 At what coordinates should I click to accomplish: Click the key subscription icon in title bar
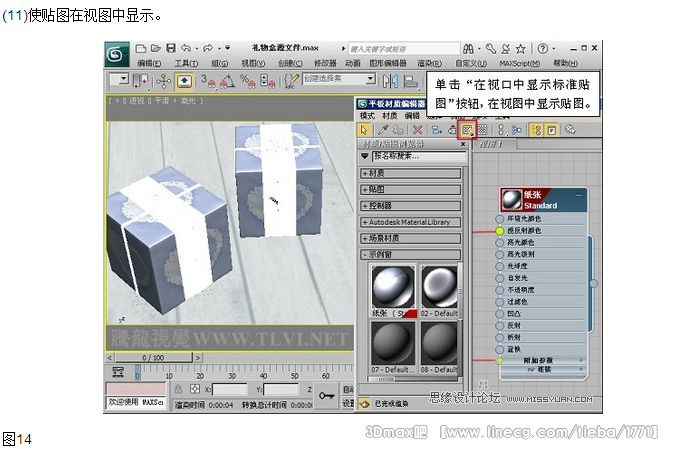point(491,49)
